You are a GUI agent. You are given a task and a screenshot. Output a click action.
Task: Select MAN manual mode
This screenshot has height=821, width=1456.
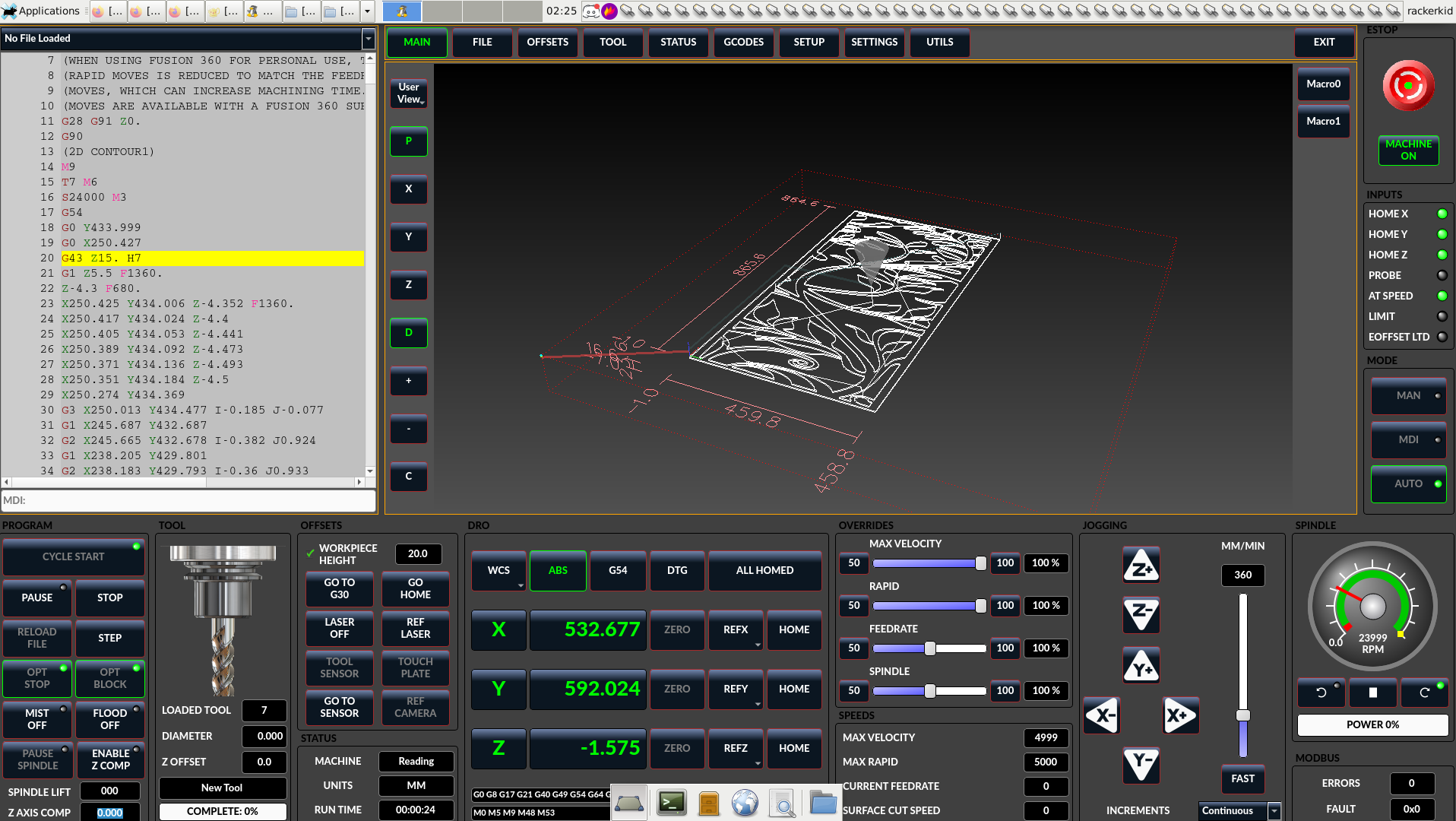click(x=1408, y=396)
